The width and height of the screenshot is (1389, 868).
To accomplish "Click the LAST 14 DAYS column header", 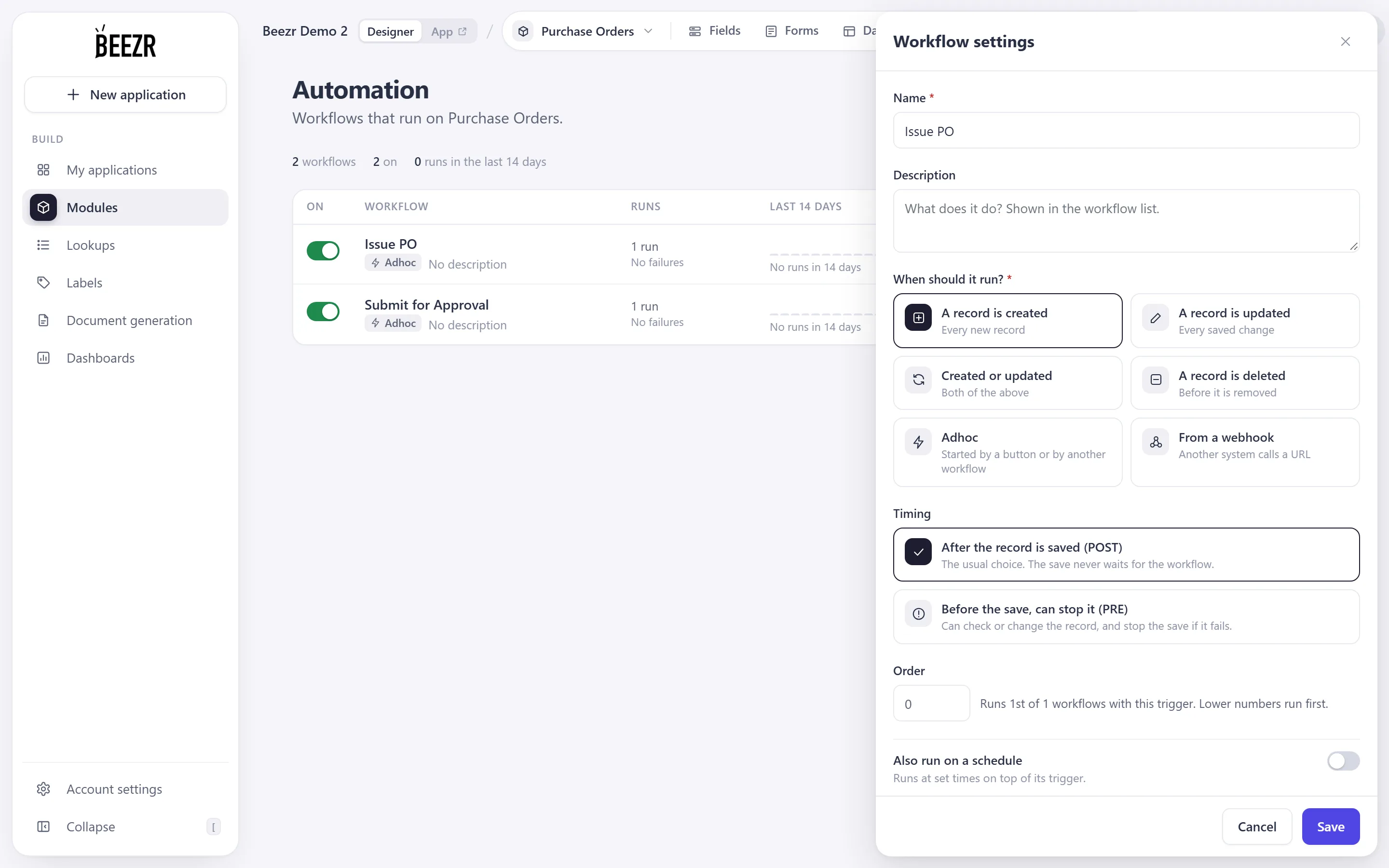I will click(x=805, y=207).
